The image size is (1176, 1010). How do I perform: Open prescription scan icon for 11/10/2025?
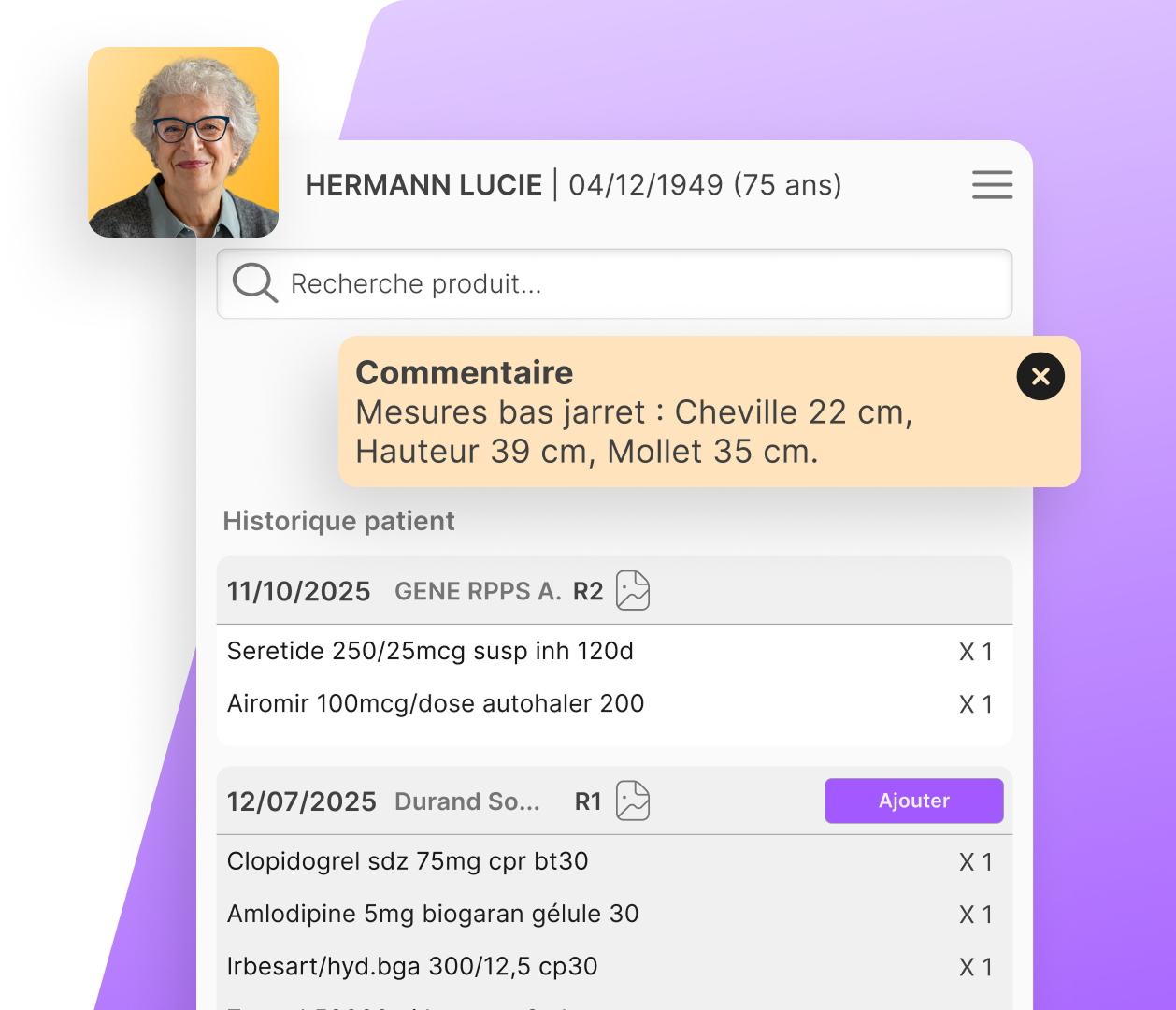(633, 591)
